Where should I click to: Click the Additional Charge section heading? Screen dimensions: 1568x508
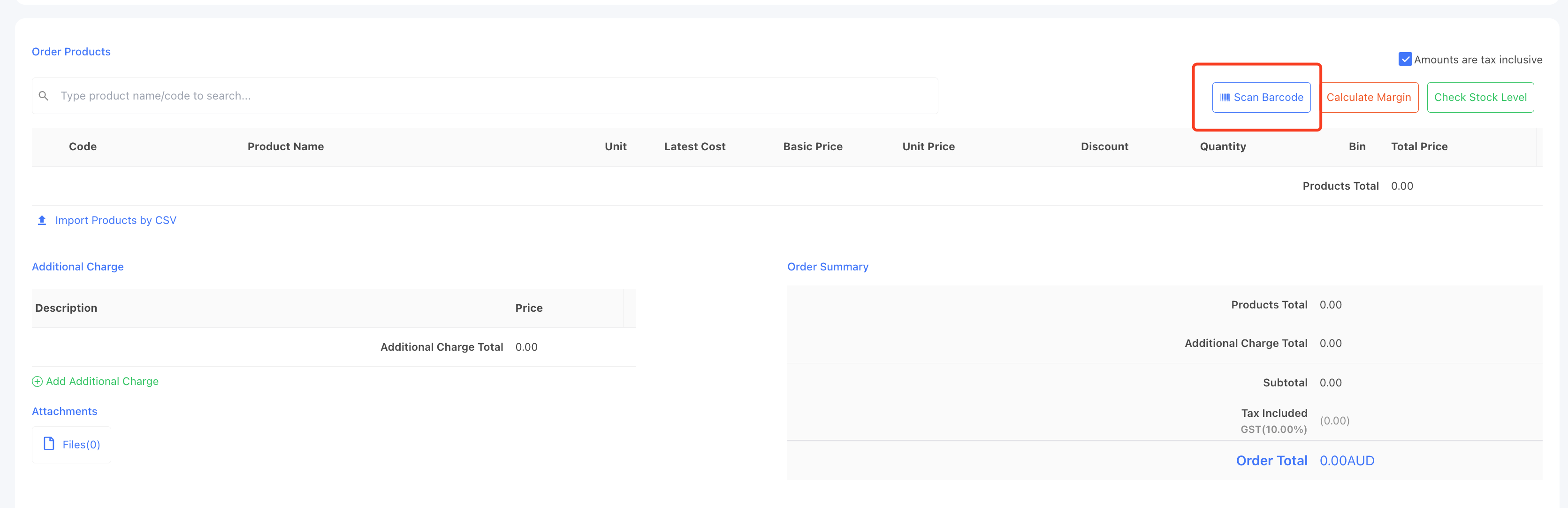[x=78, y=267]
